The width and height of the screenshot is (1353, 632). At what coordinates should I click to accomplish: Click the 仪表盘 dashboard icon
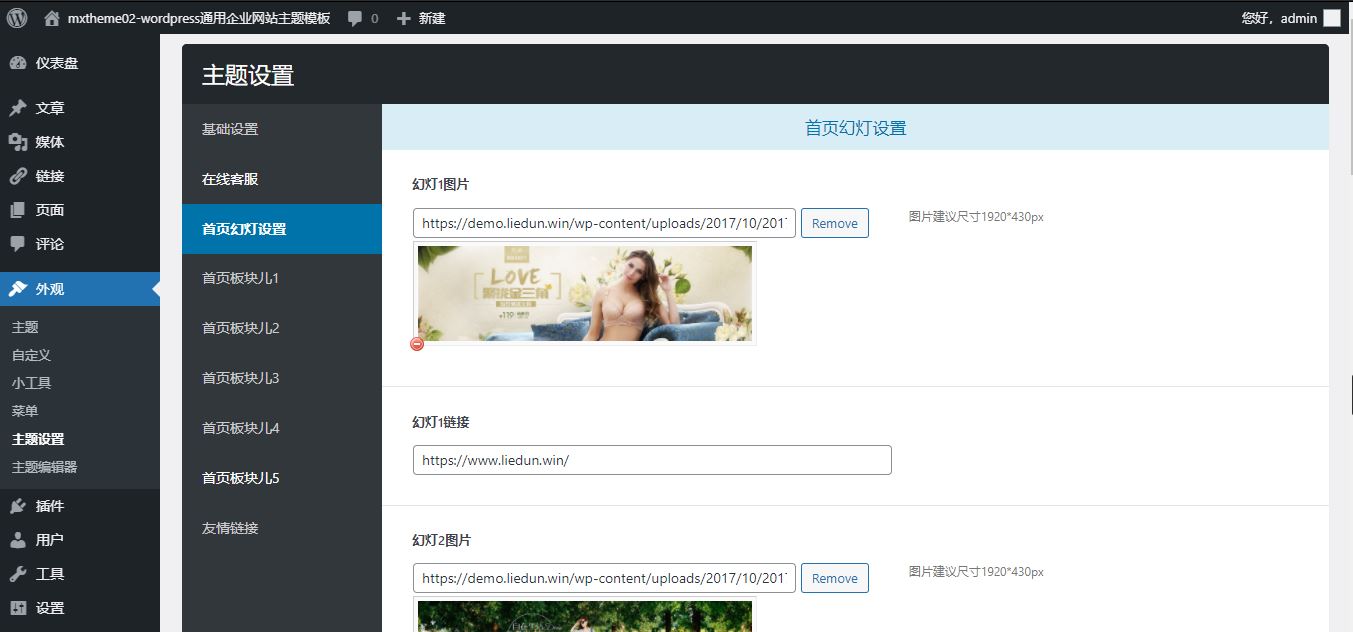pos(18,63)
